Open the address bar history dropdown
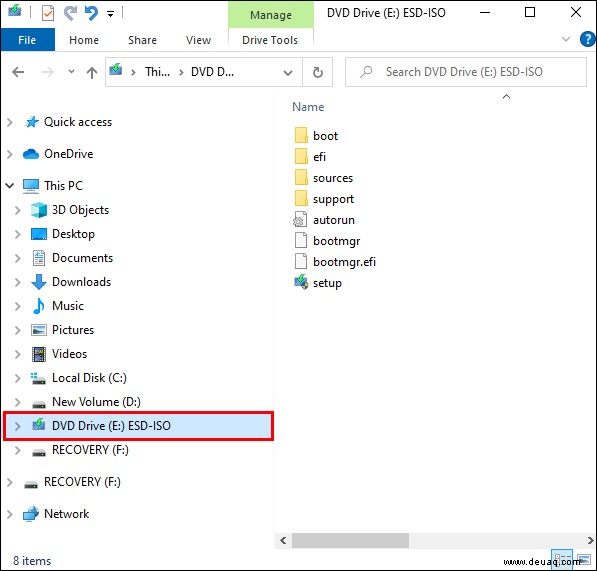The image size is (597, 571). (x=288, y=72)
